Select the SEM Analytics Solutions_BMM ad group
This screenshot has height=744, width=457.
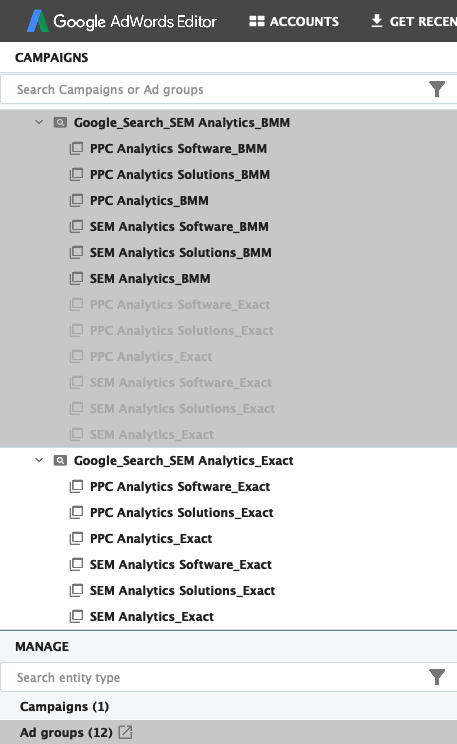[x=181, y=252]
